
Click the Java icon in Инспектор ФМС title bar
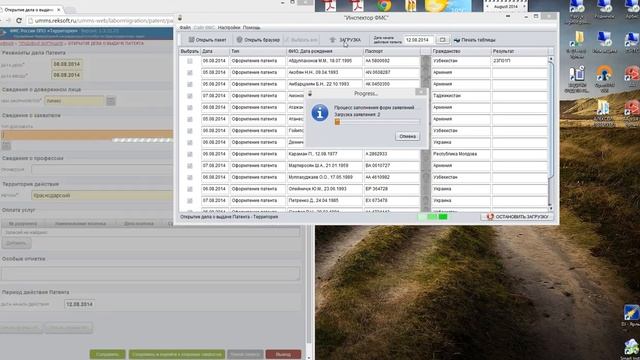pyautogui.click(x=180, y=18)
